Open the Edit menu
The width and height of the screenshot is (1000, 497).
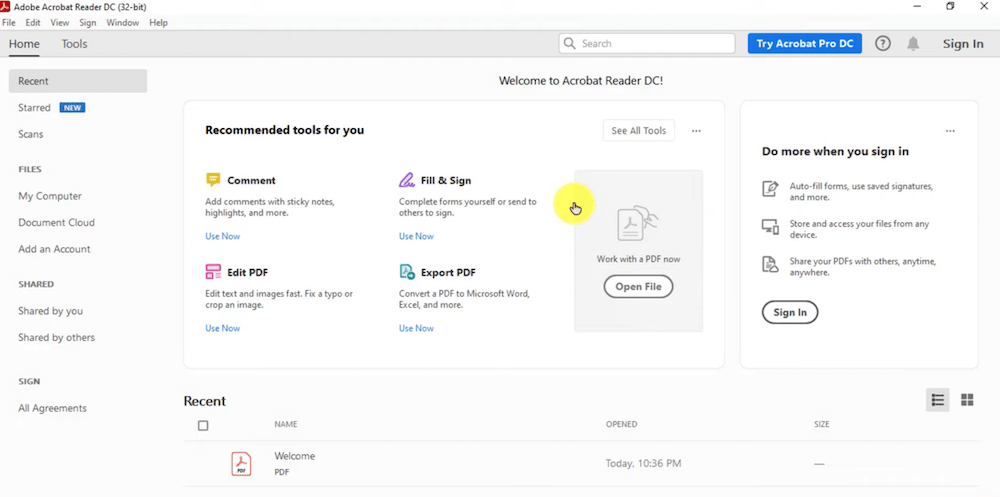[x=33, y=22]
